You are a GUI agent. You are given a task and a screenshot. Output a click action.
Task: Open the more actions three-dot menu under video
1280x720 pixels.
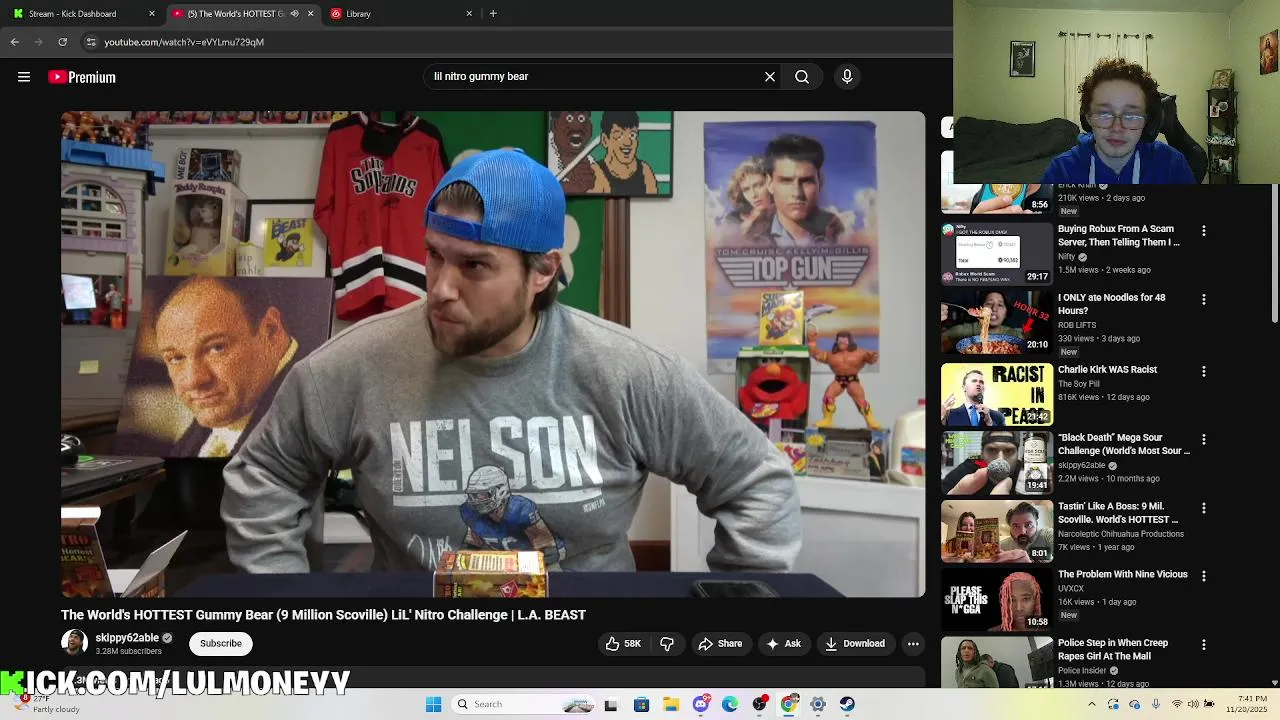tap(913, 644)
